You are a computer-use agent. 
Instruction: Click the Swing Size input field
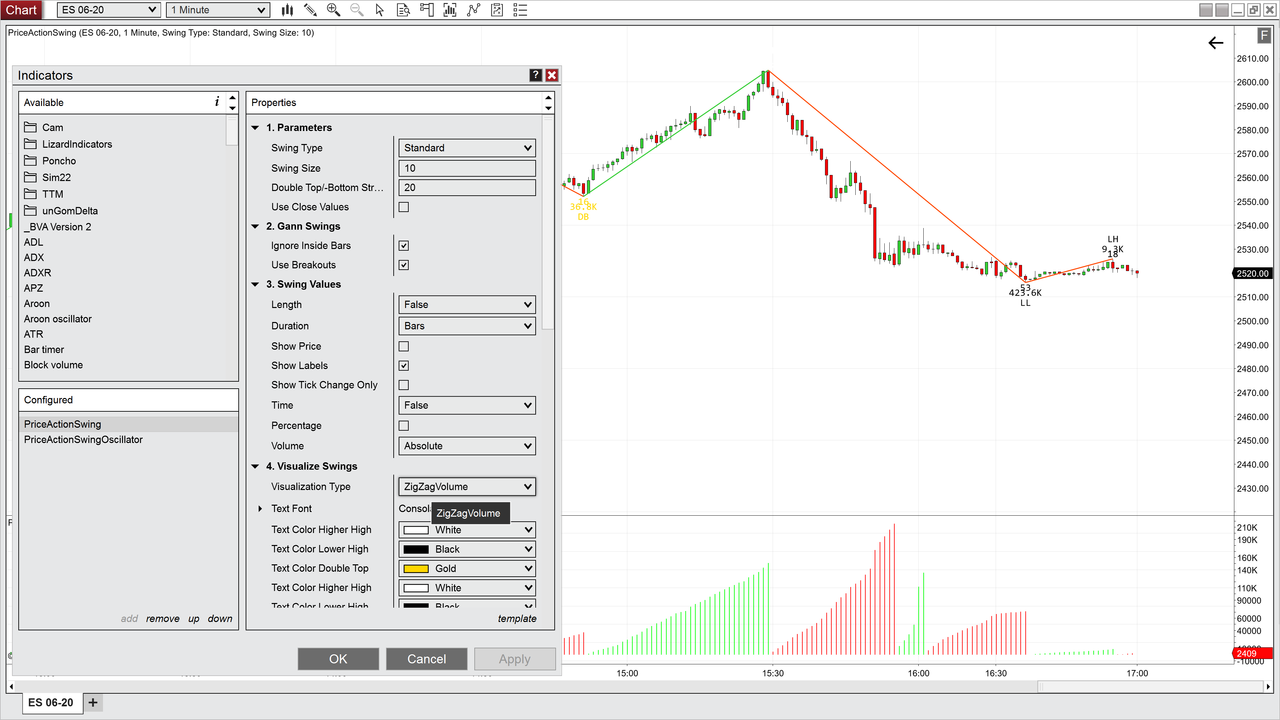click(467, 168)
